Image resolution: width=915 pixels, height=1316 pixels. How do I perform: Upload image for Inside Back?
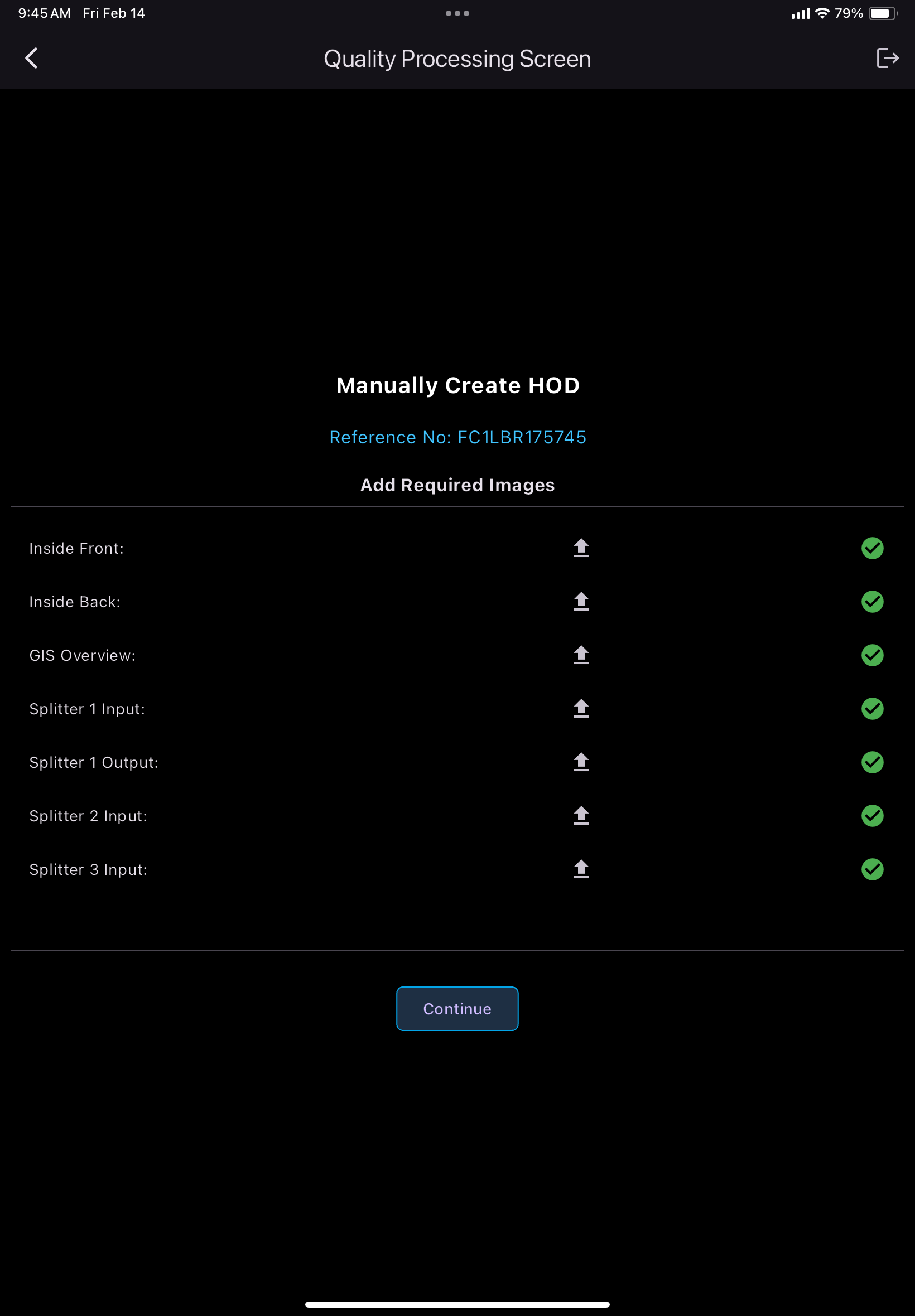(581, 602)
